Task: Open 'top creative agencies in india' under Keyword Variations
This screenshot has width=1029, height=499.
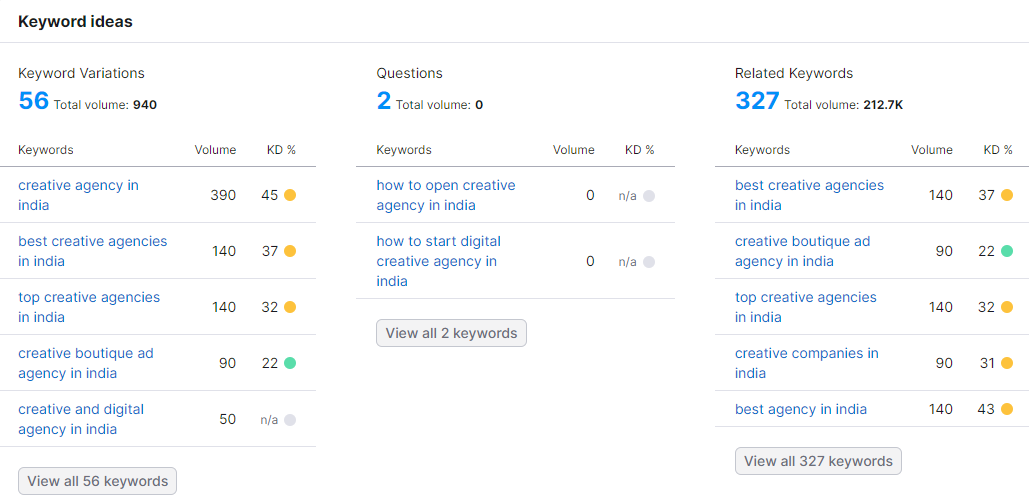Action: (89, 307)
